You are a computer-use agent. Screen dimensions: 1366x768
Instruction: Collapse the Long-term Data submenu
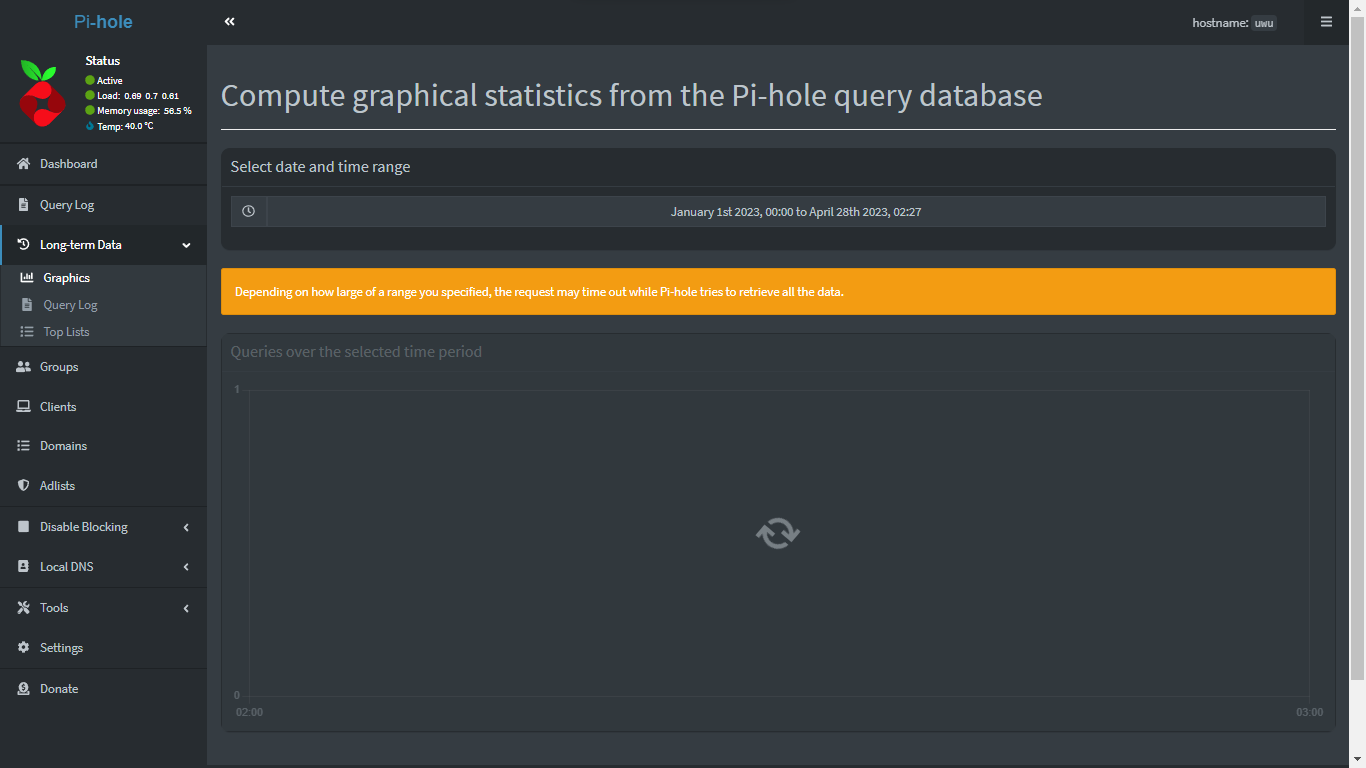(x=186, y=245)
